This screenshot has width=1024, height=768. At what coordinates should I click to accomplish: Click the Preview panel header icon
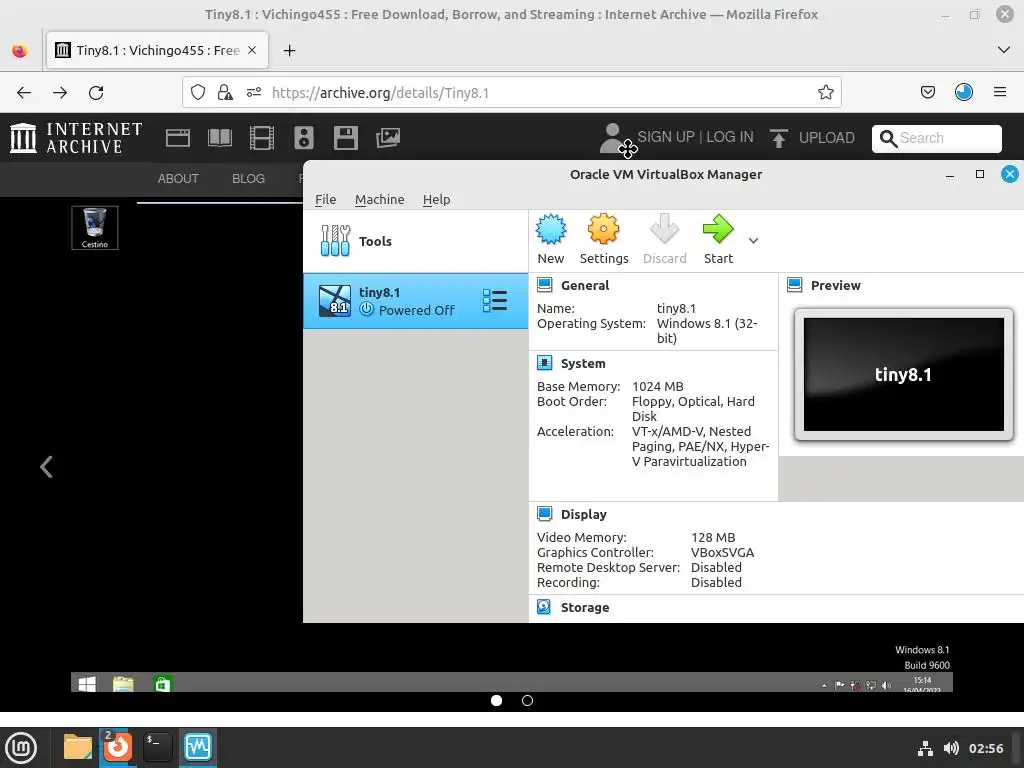[795, 285]
